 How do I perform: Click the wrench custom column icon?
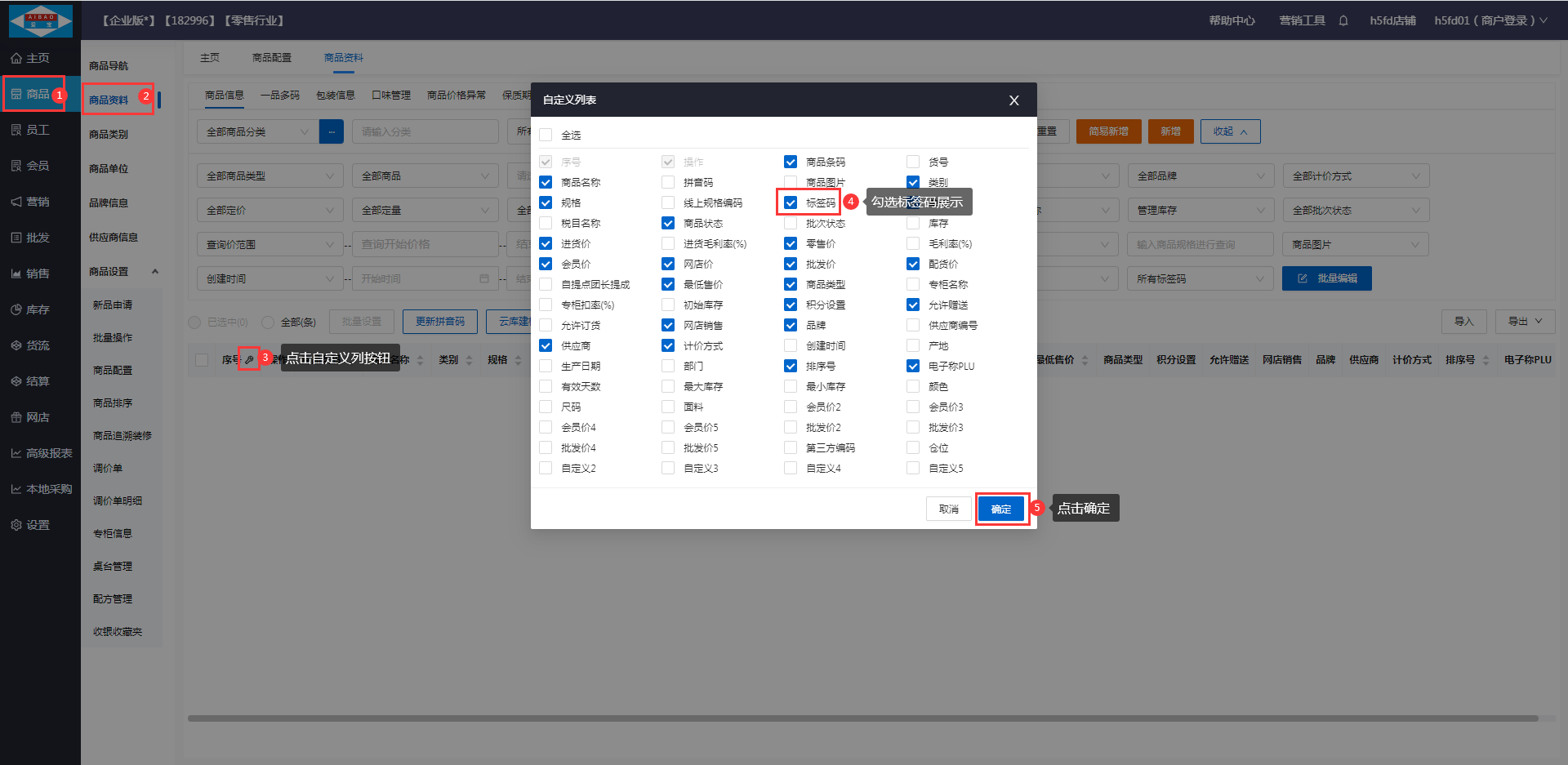pos(249,359)
